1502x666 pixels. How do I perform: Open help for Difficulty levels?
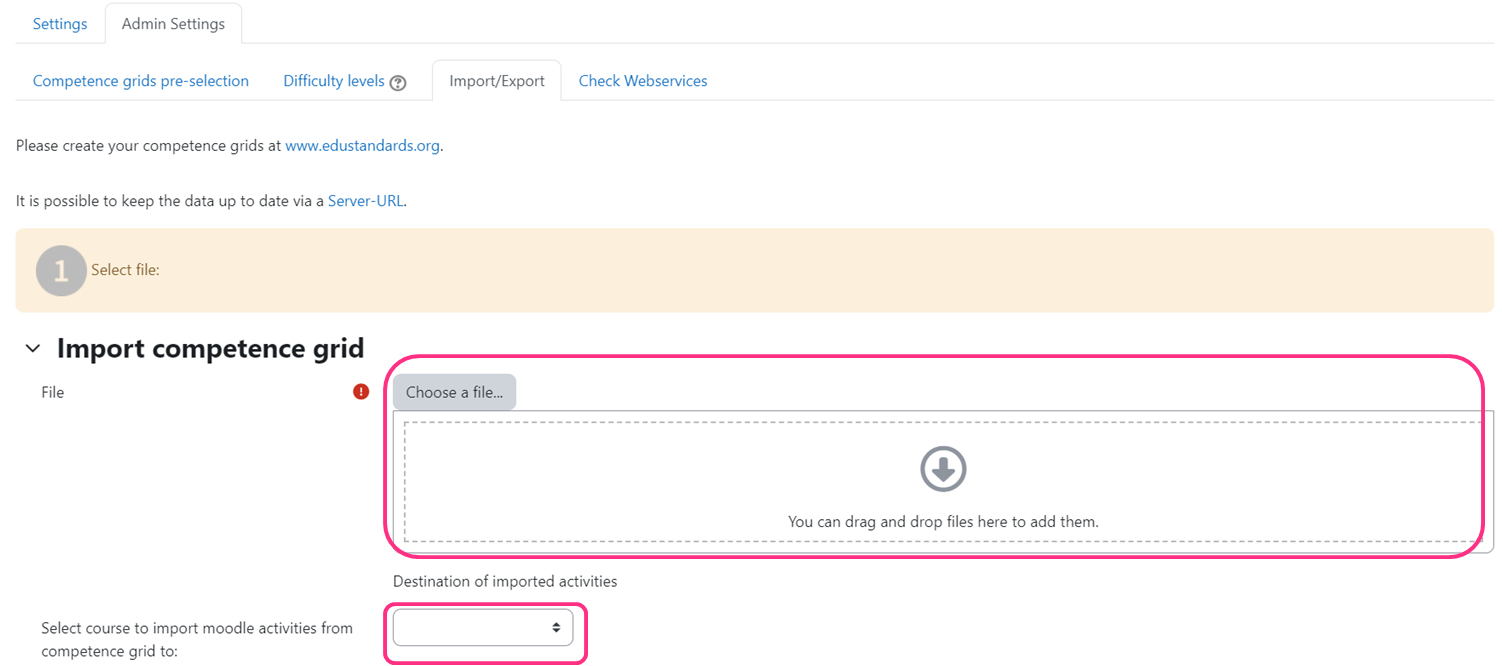tap(398, 83)
